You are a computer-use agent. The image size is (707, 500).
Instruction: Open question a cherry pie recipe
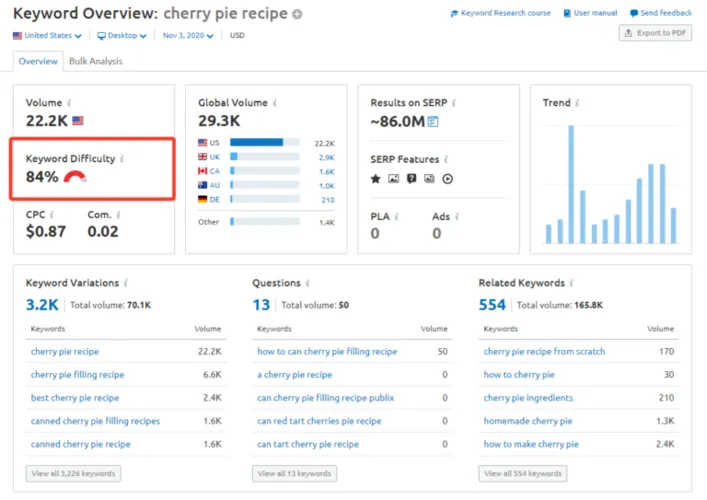294,375
